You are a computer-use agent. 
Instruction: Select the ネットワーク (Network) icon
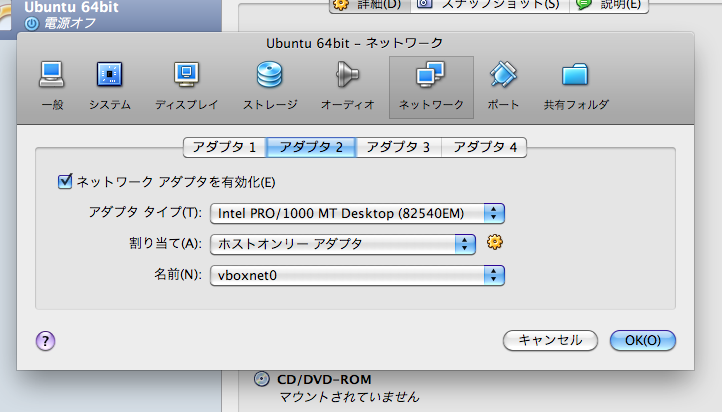[431, 83]
